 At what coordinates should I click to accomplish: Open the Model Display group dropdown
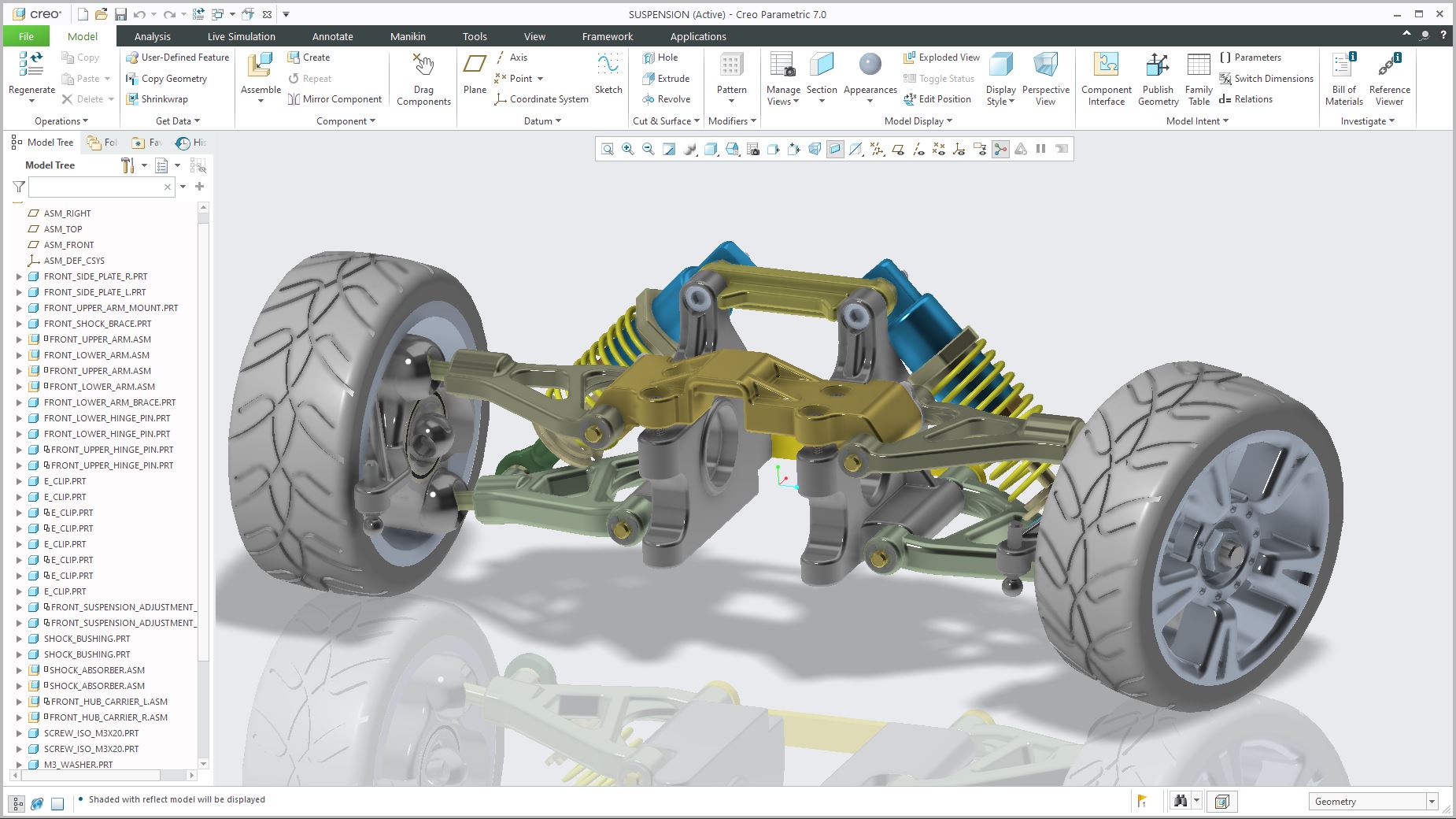click(918, 121)
